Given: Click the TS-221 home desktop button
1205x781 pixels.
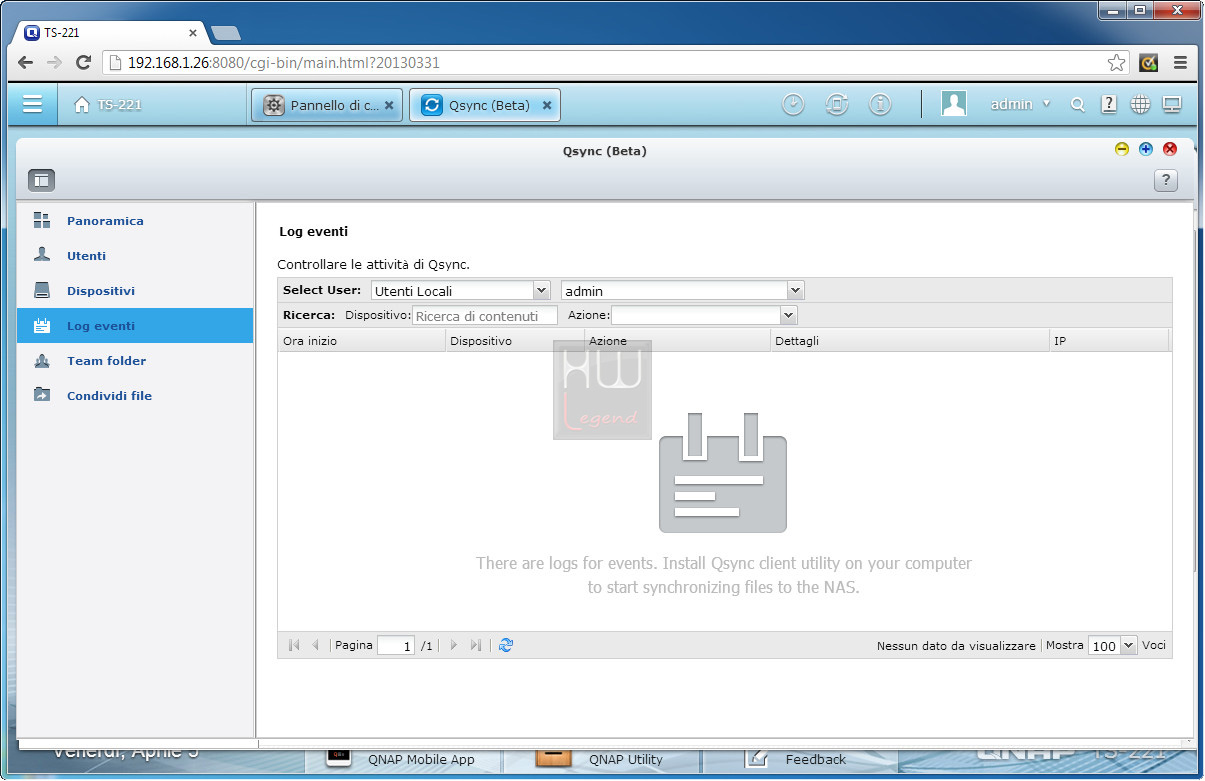Looking at the screenshot, I should [108, 105].
